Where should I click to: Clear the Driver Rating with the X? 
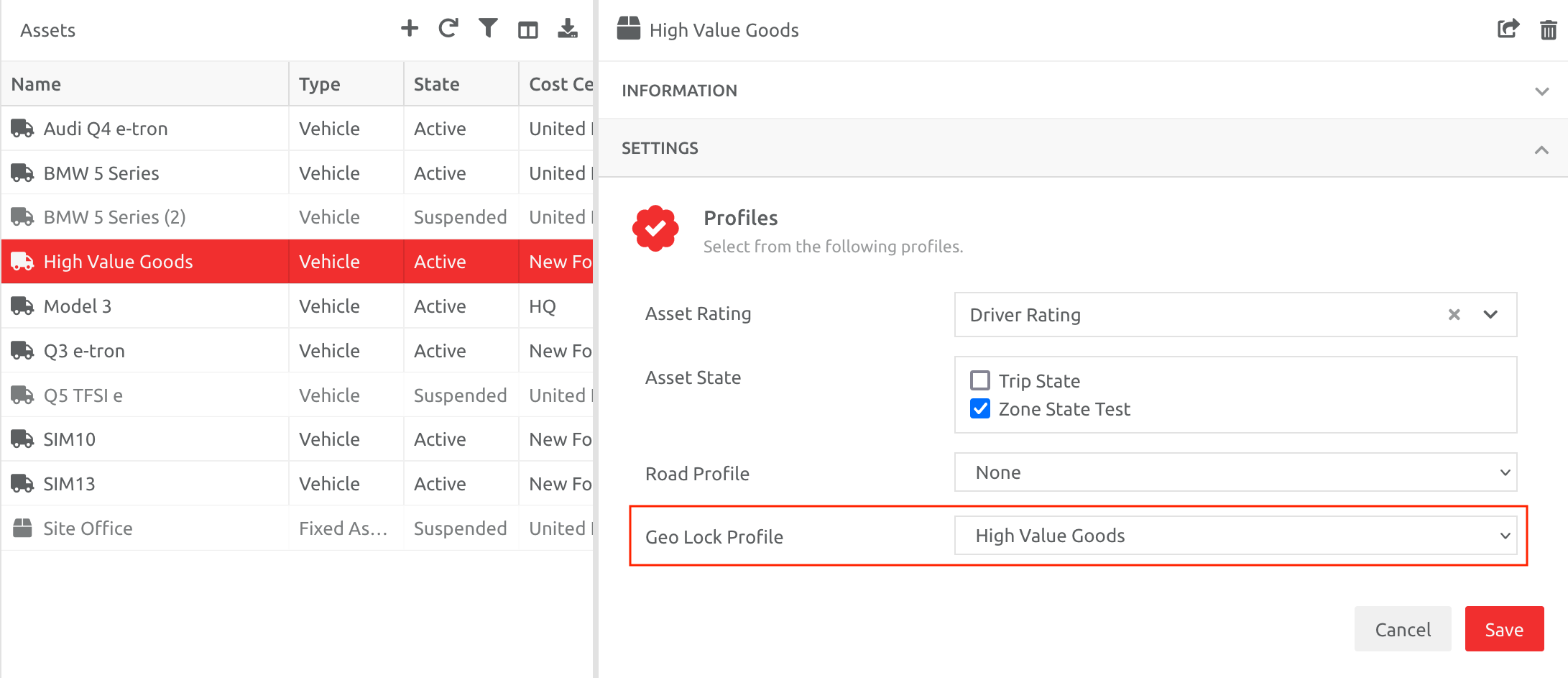(x=1454, y=314)
